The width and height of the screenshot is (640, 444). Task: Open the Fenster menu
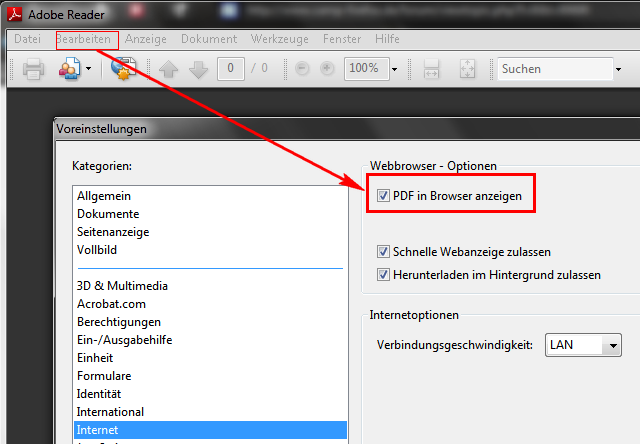tap(342, 39)
